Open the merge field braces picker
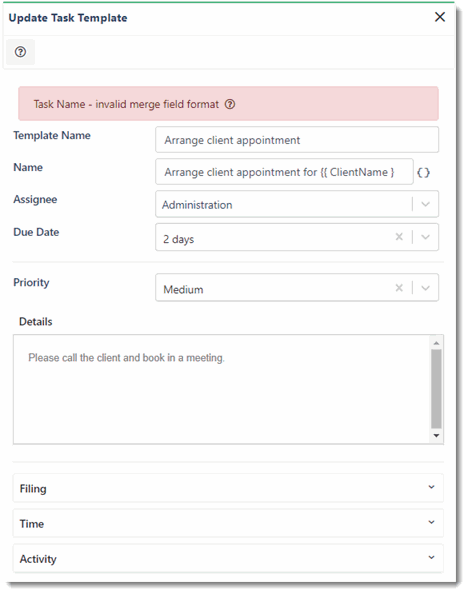This screenshot has width=468, height=594. [x=423, y=173]
